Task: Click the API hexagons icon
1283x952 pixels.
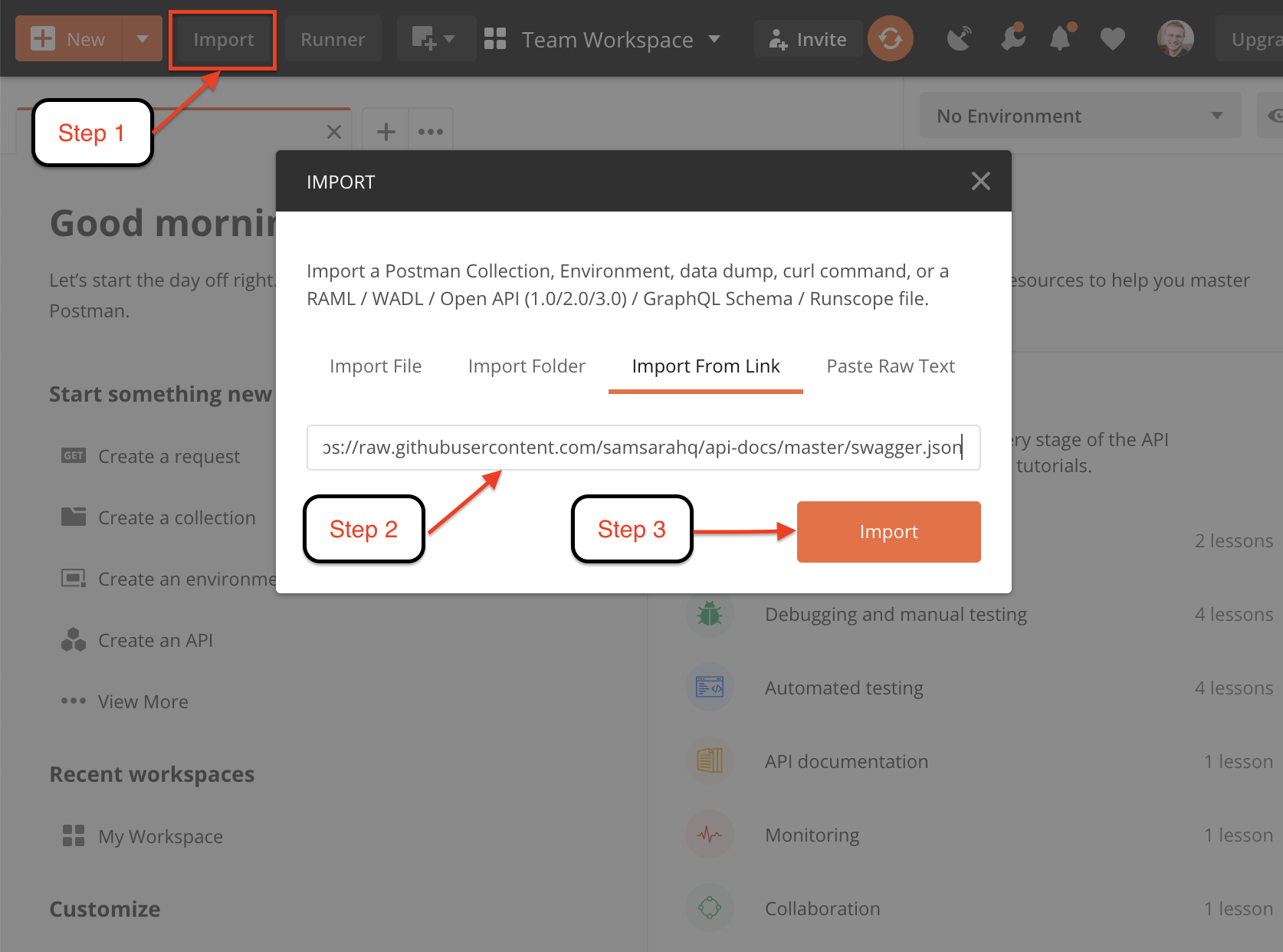Action: click(74, 639)
